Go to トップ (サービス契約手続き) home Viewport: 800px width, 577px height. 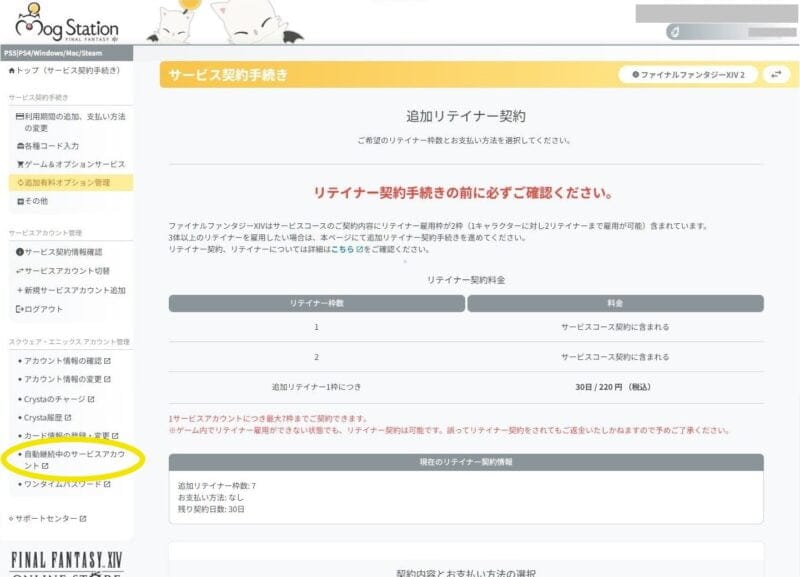pyautogui.click(x=65, y=70)
